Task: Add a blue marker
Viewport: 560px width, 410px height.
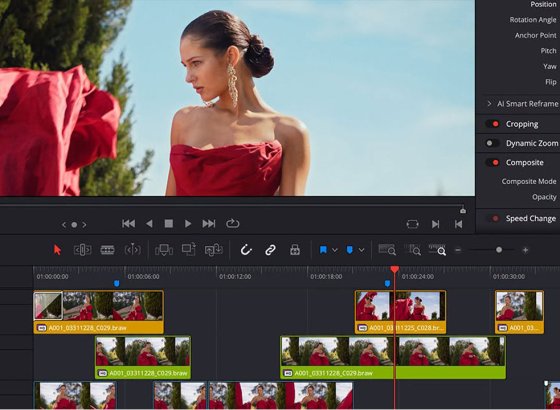Action: click(x=350, y=250)
